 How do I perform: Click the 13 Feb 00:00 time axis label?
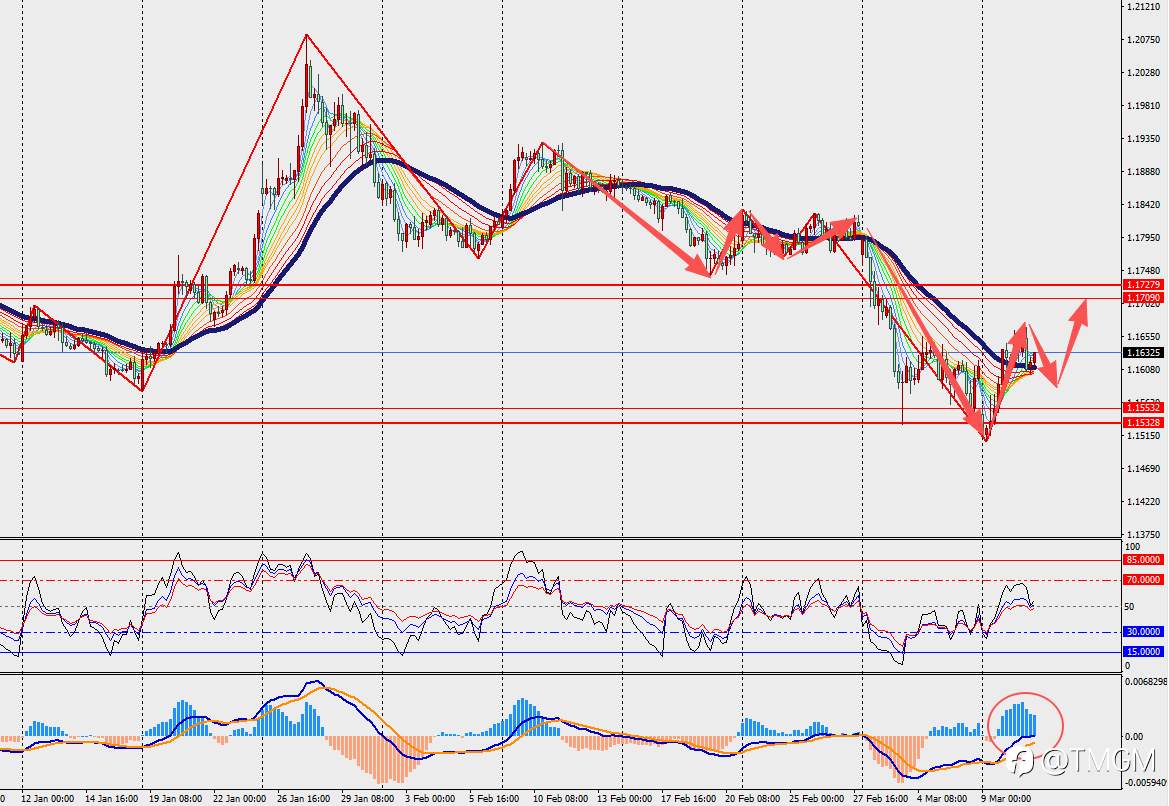[624, 799]
